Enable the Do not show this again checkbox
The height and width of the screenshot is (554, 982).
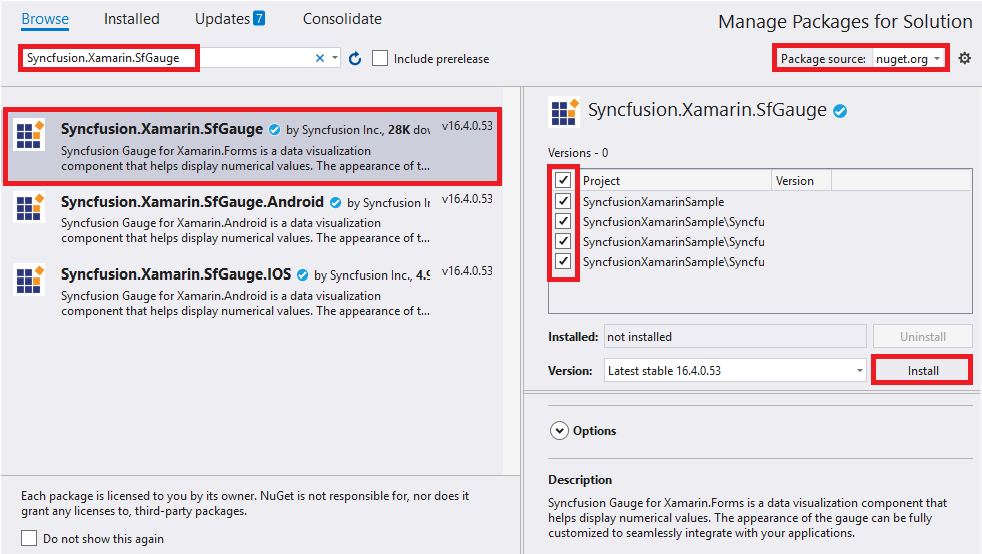point(29,539)
